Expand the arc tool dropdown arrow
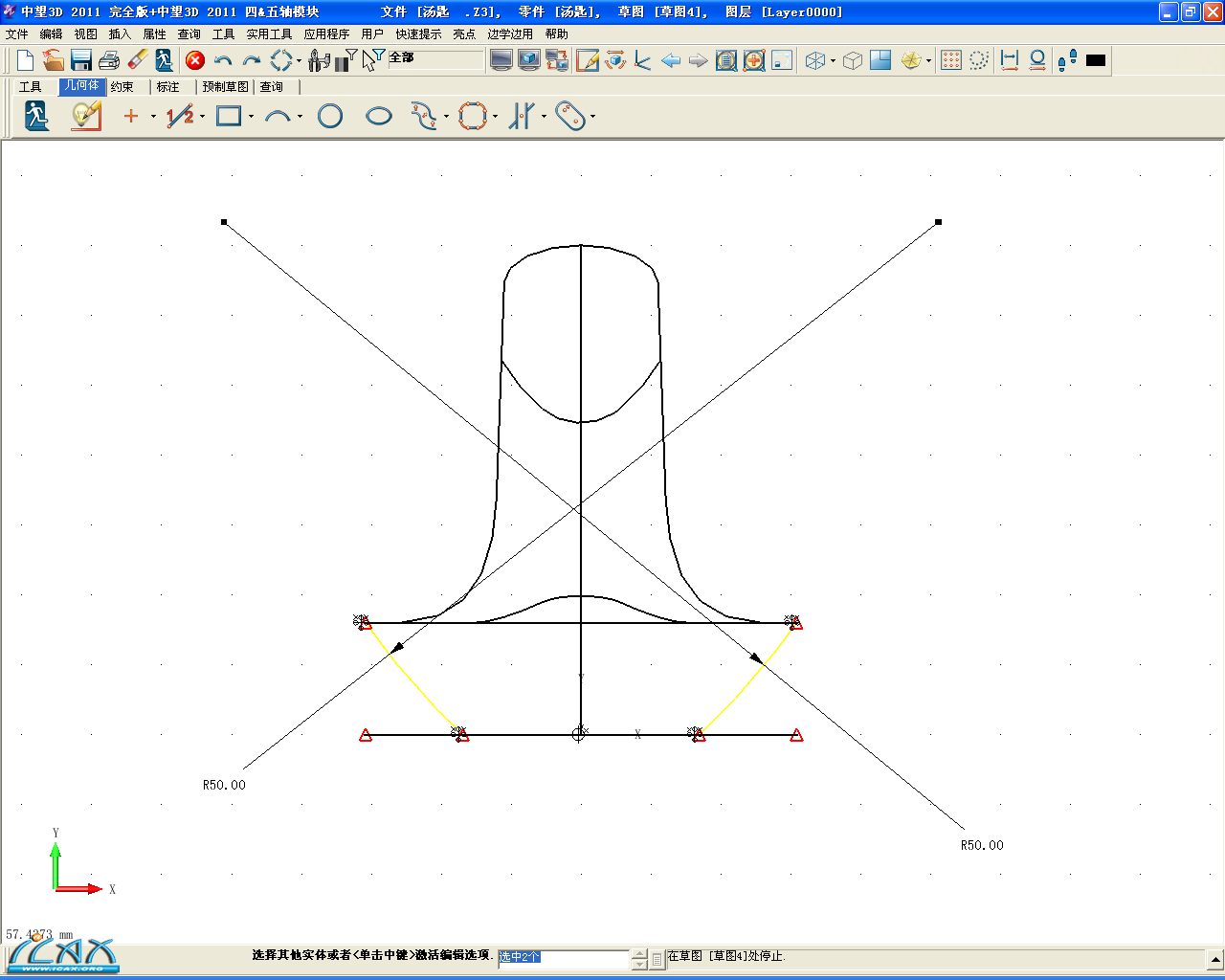Screen dimensions: 1225x980 coord(300,118)
